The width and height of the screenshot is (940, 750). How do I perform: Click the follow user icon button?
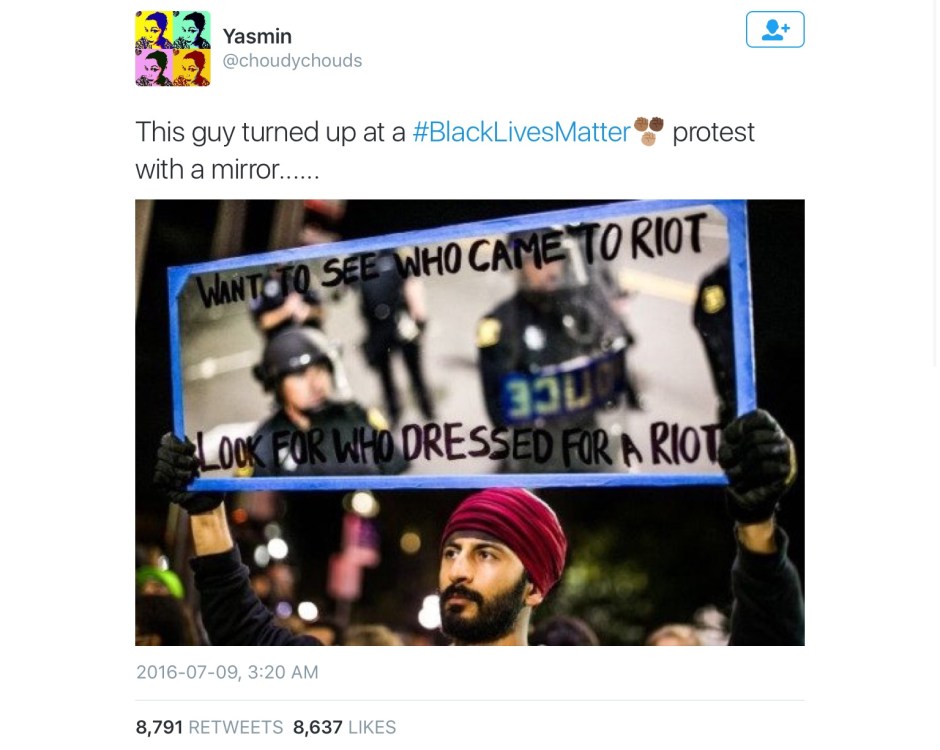pos(775,29)
